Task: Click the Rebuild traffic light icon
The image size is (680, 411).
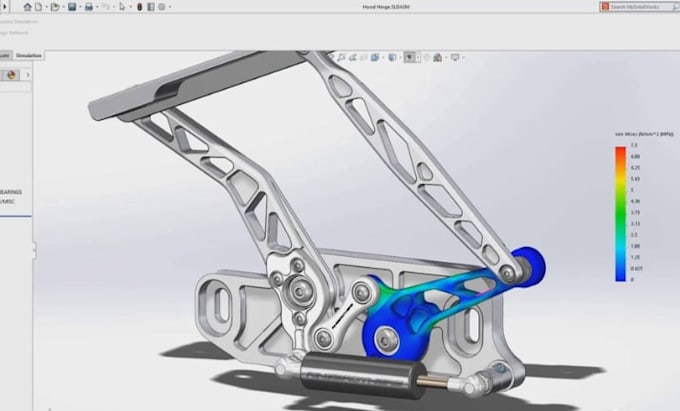Action: click(x=140, y=7)
